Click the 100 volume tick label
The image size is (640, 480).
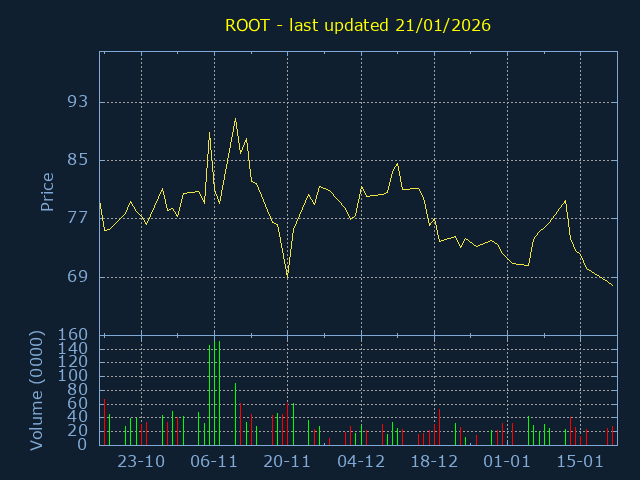(74, 376)
